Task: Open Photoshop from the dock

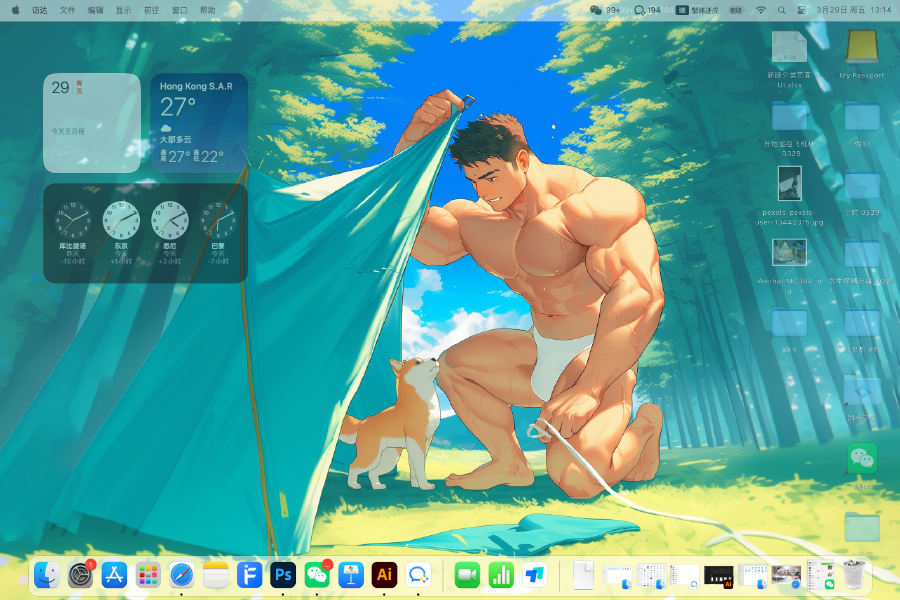Action: click(x=283, y=575)
